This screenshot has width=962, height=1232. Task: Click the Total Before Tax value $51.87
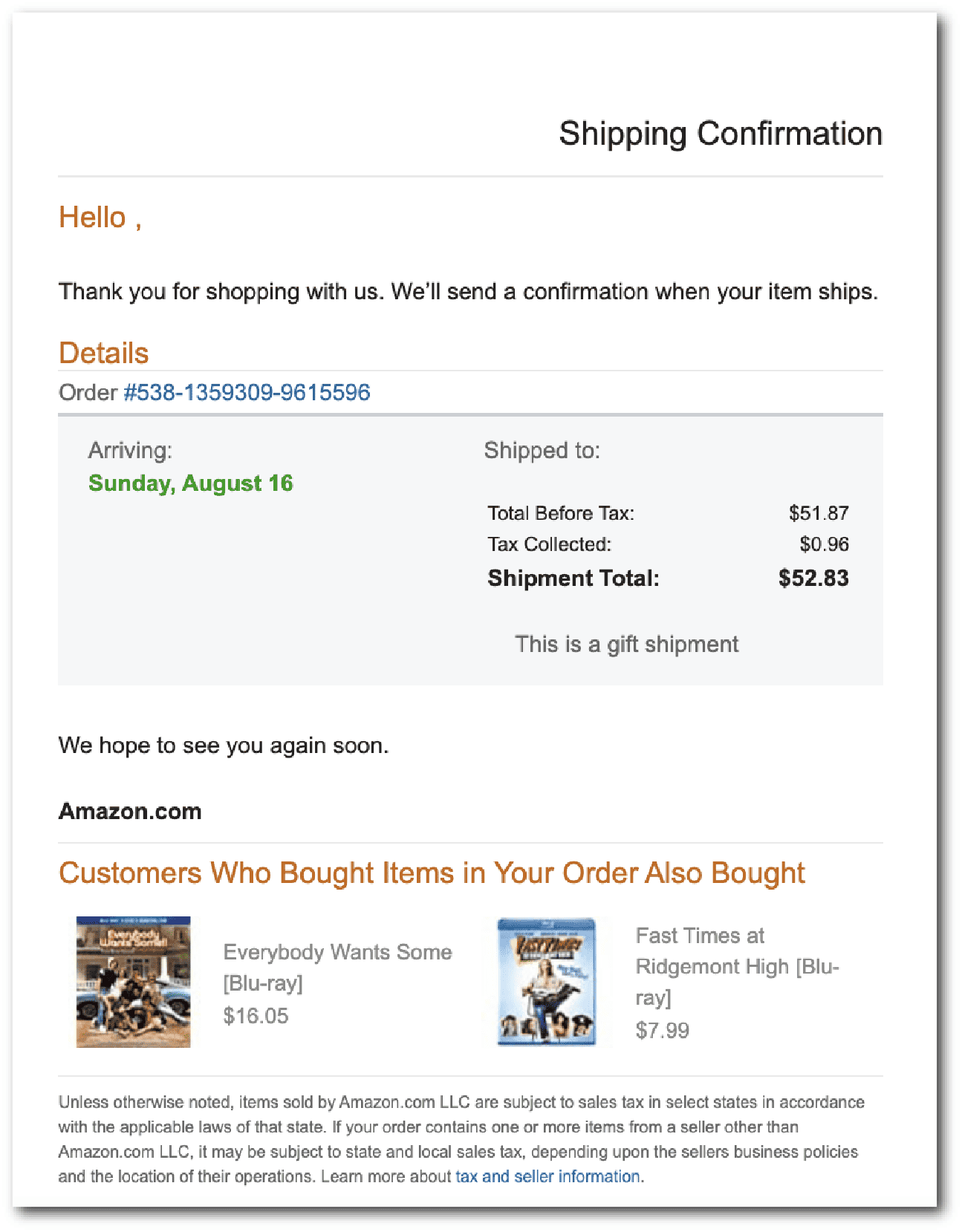click(x=819, y=513)
